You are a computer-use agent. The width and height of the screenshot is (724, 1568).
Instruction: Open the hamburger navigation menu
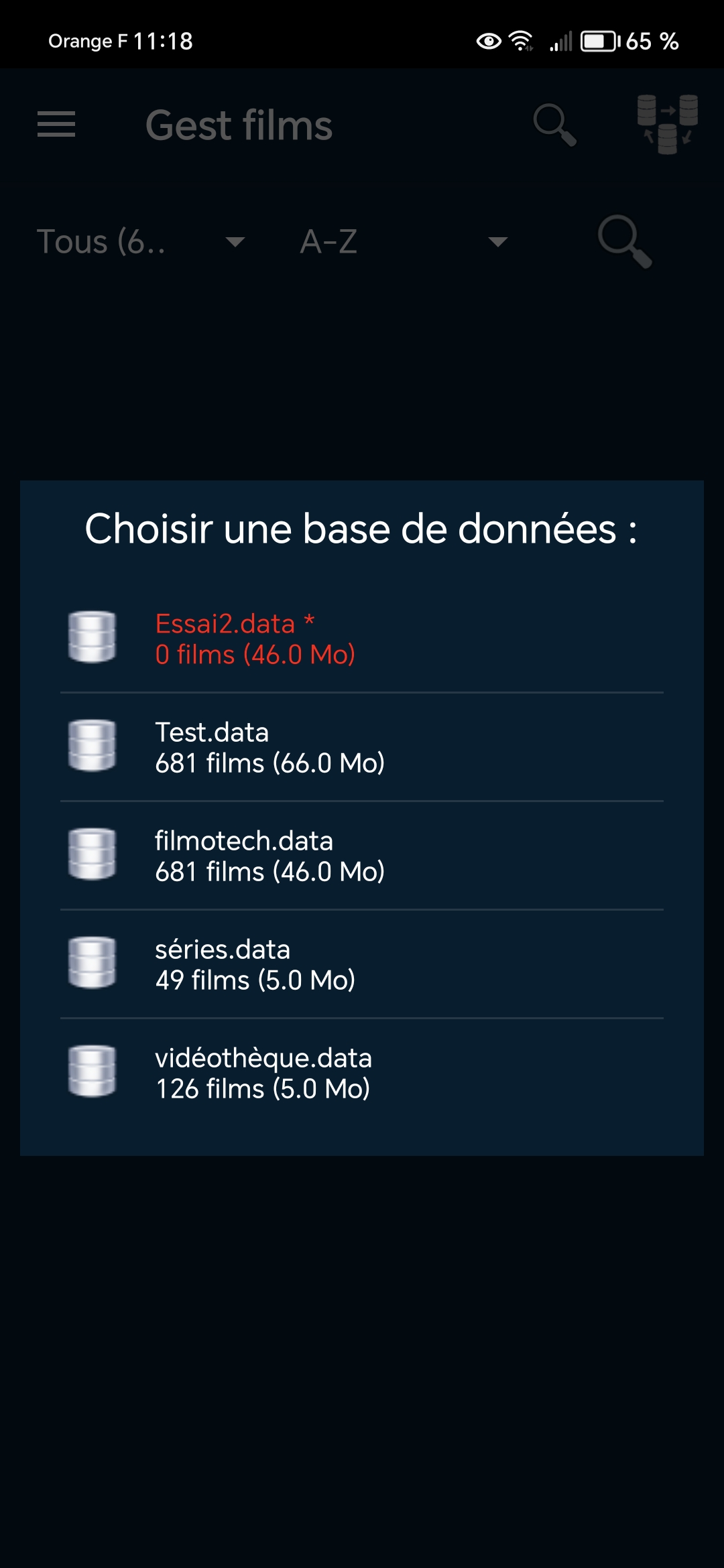[56, 125]
